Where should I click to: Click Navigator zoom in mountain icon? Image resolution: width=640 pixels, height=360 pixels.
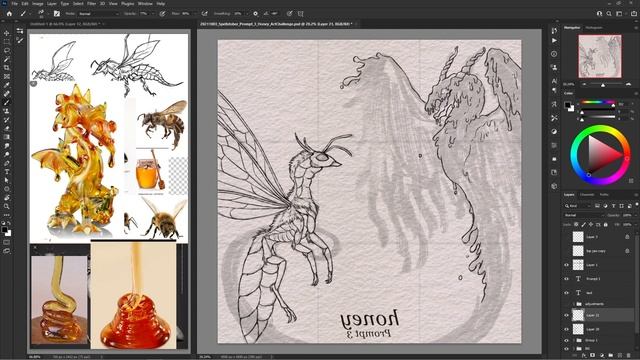pyautogui.click(x=629, y=84)
